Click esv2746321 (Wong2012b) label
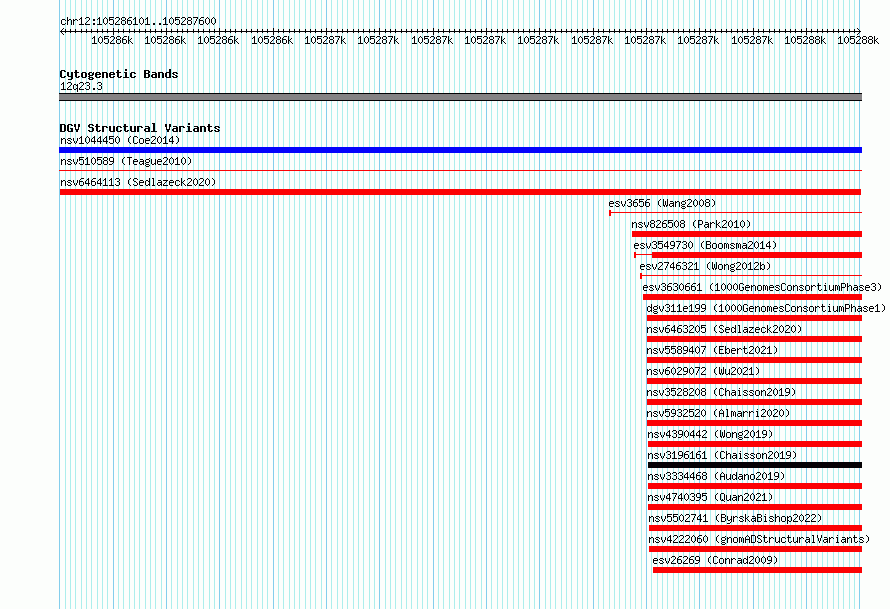The image size is (890, 609). click(x=705, y=266)
